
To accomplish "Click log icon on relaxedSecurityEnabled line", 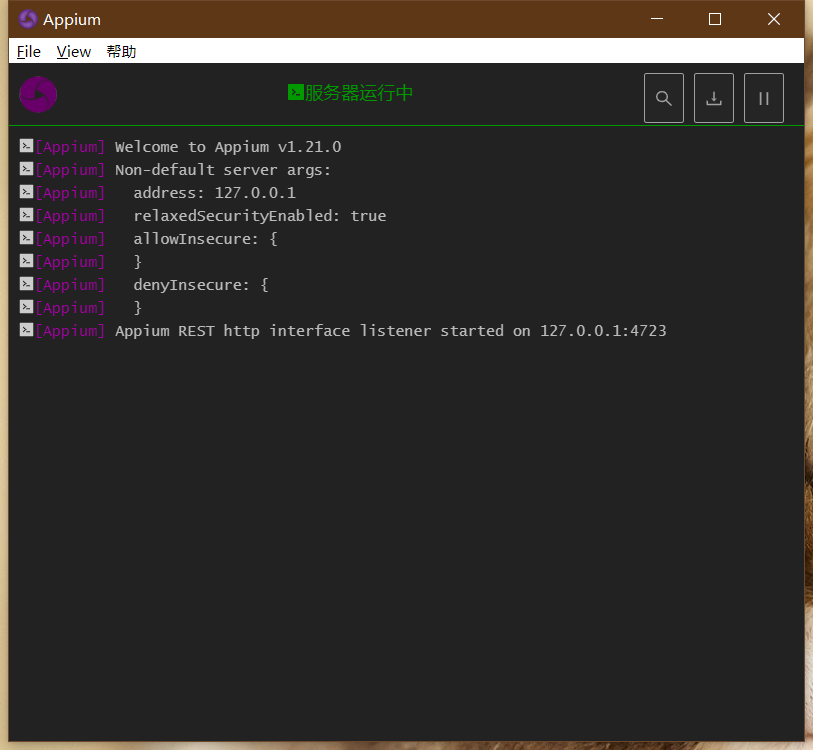I will pyautogui.click(x=26, y=215).
